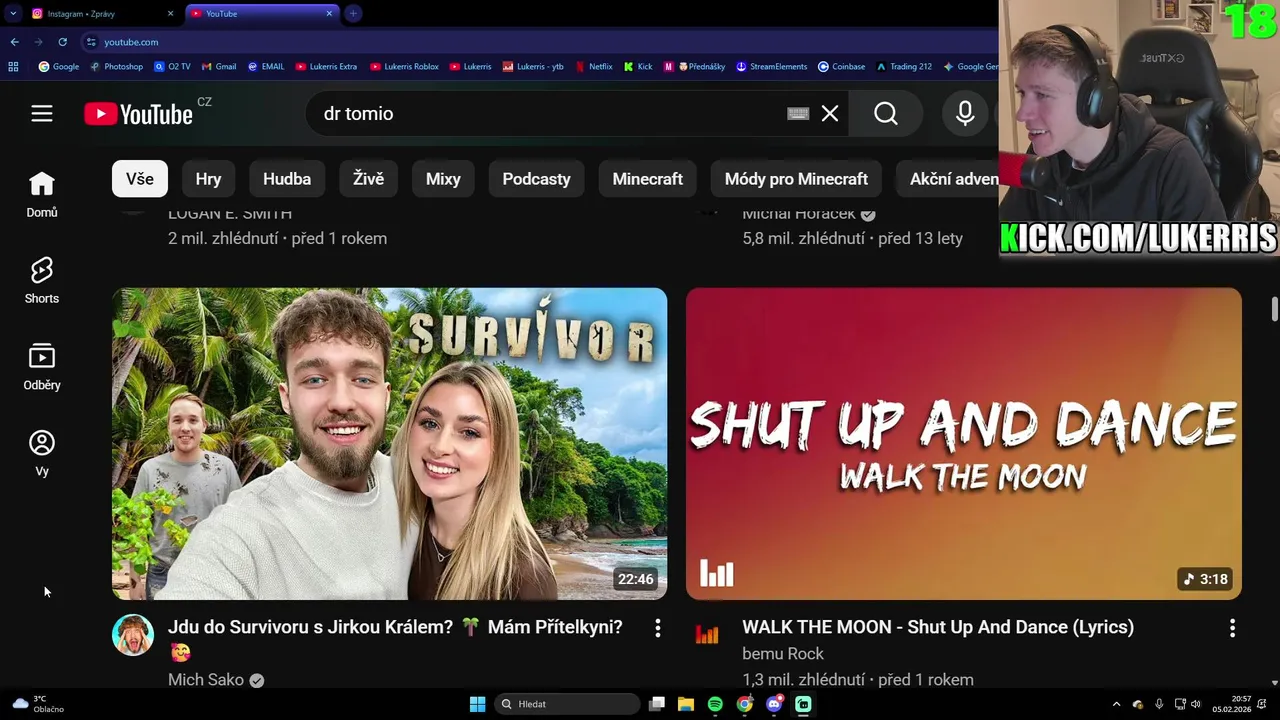1280x720 pixels.
Task: Open Lukerris Roblox bookmark
Action: pyautogui.click(x=404, y=67)
